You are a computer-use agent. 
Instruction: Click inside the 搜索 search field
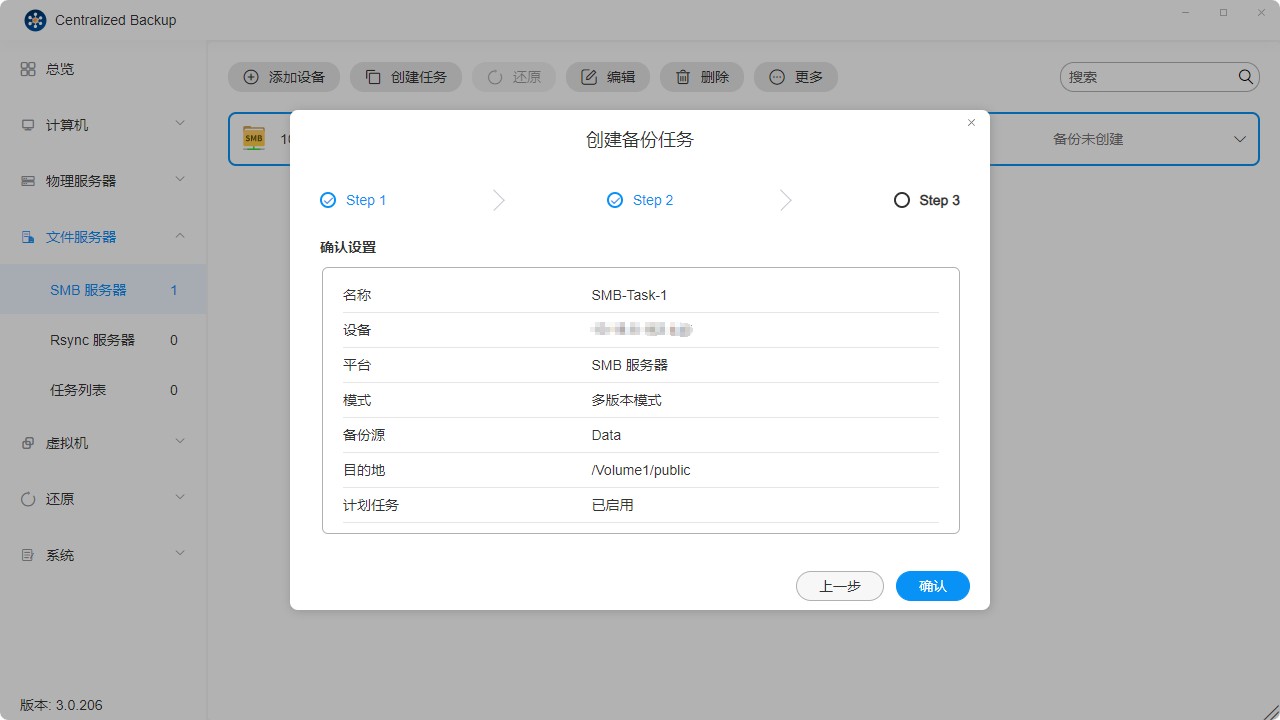point(1150,76)
